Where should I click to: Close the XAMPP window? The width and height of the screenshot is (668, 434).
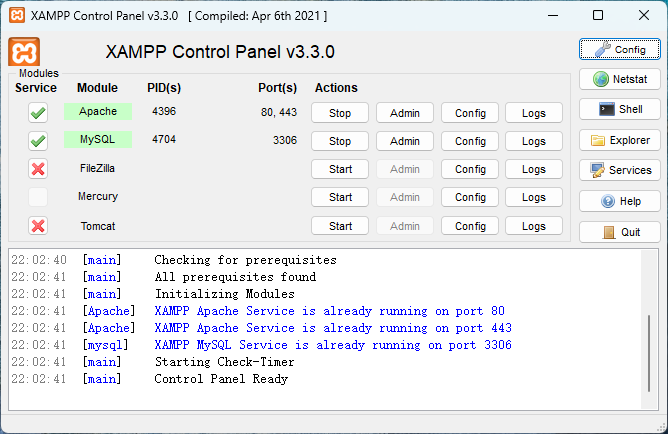point(644,16)
